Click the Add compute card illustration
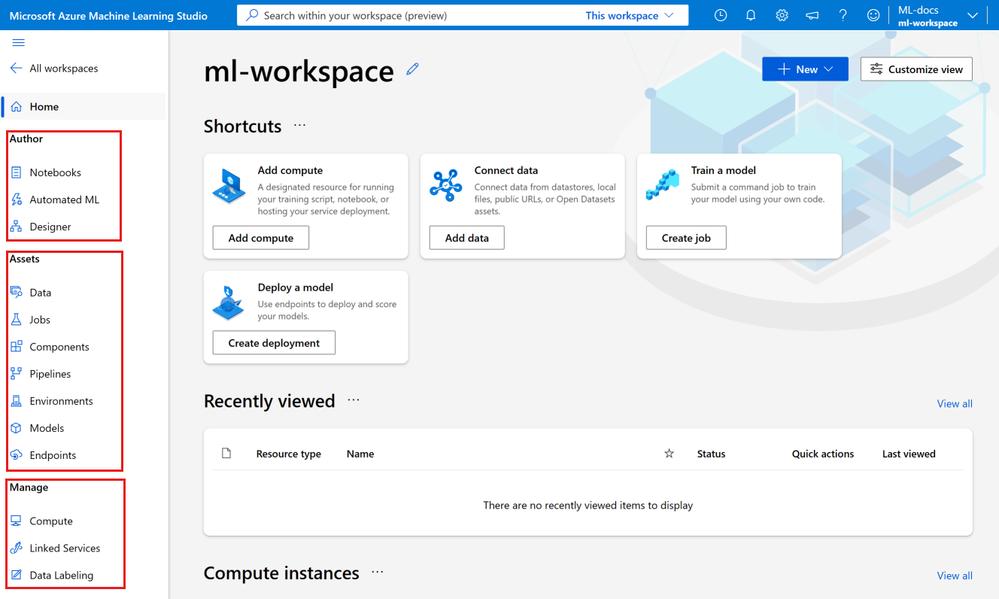This screenshot has height=599, width=999. click(229, 186)
